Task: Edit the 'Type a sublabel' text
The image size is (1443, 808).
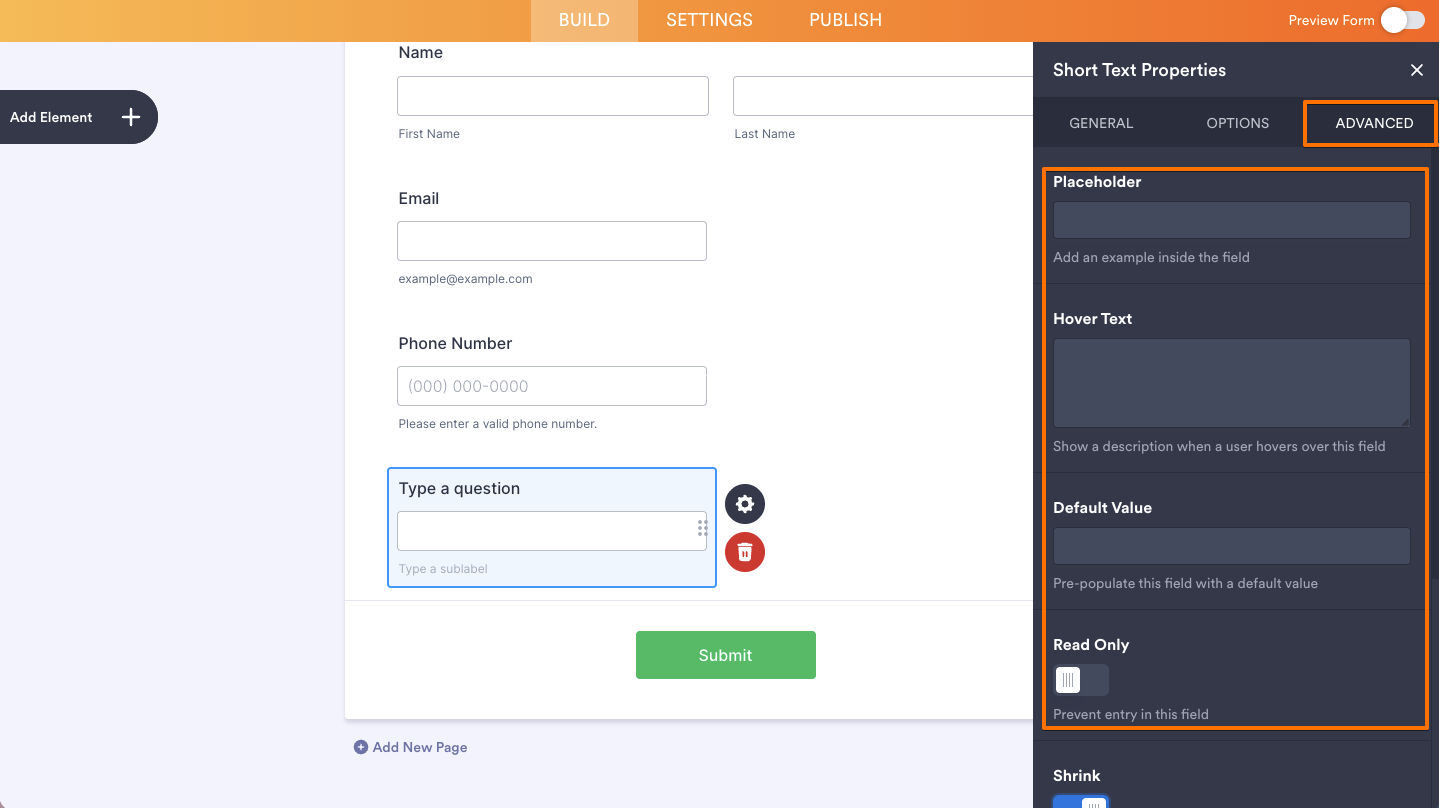Action: 443,569
